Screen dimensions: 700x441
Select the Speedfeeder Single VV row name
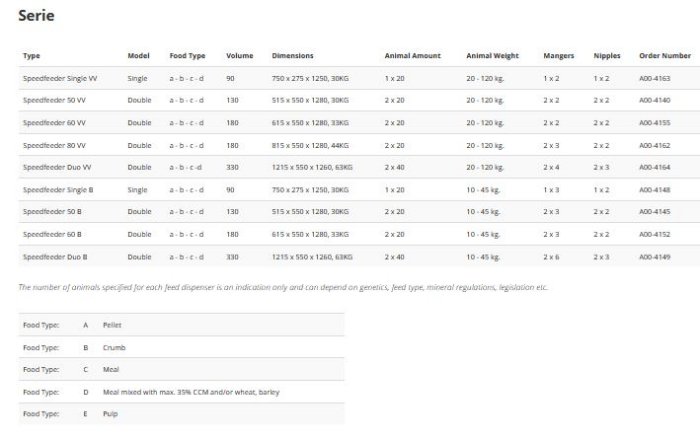[59, 78]
